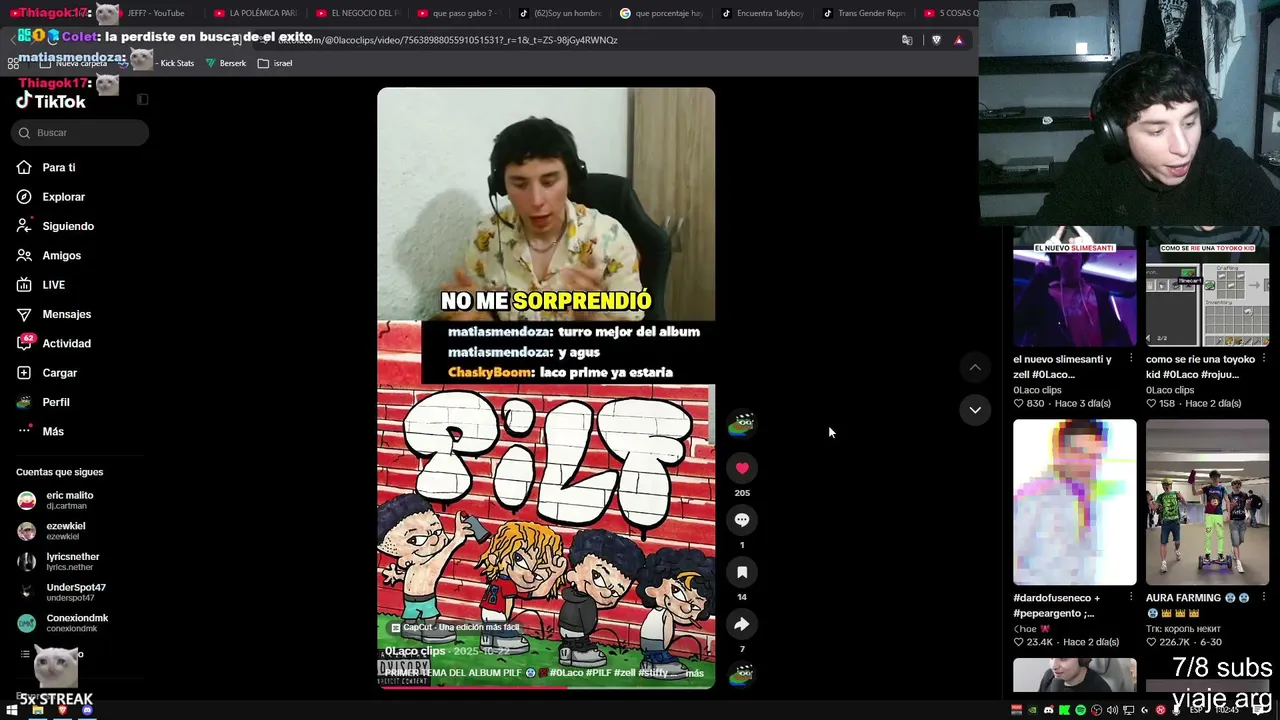Expand the Más menu
The height and width of the screenshot is (720, 1280).
tap(53, 432)
